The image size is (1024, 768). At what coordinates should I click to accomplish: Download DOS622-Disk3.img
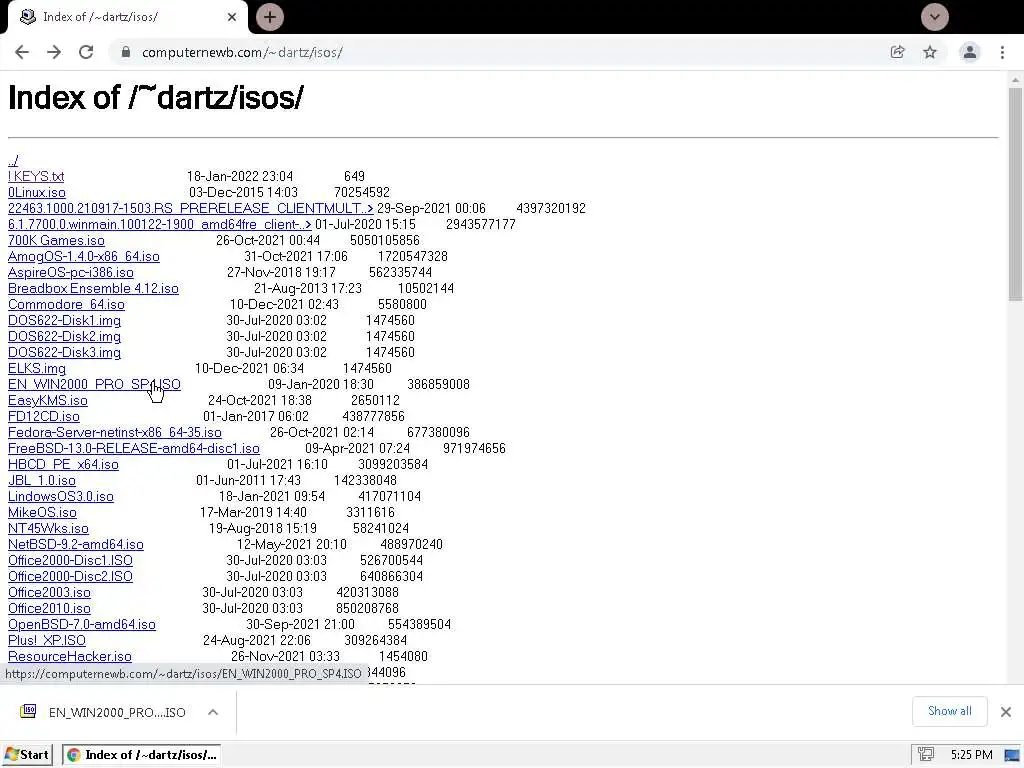[64, 353]
